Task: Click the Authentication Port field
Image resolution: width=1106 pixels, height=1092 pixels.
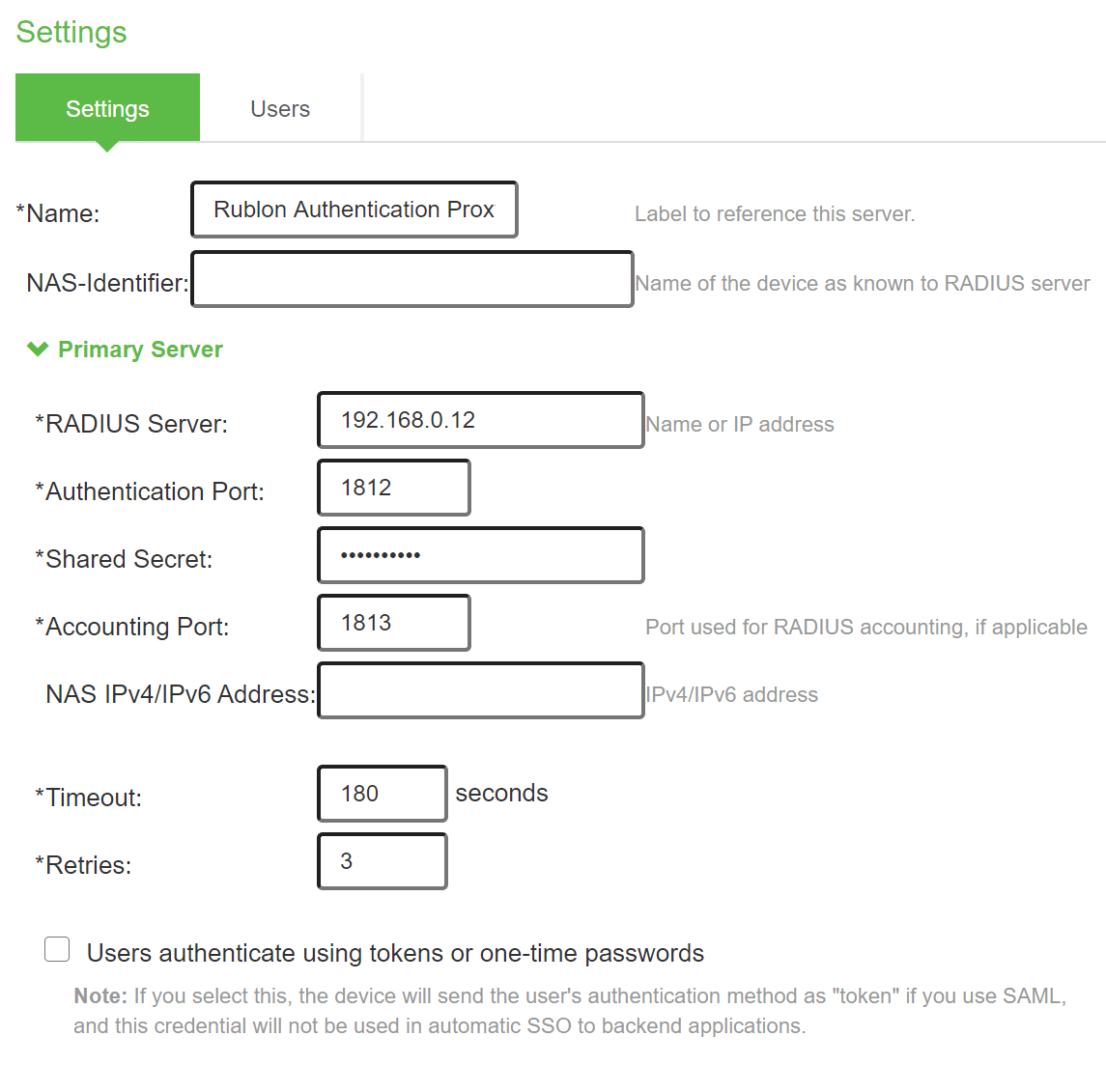Action: 393,488
